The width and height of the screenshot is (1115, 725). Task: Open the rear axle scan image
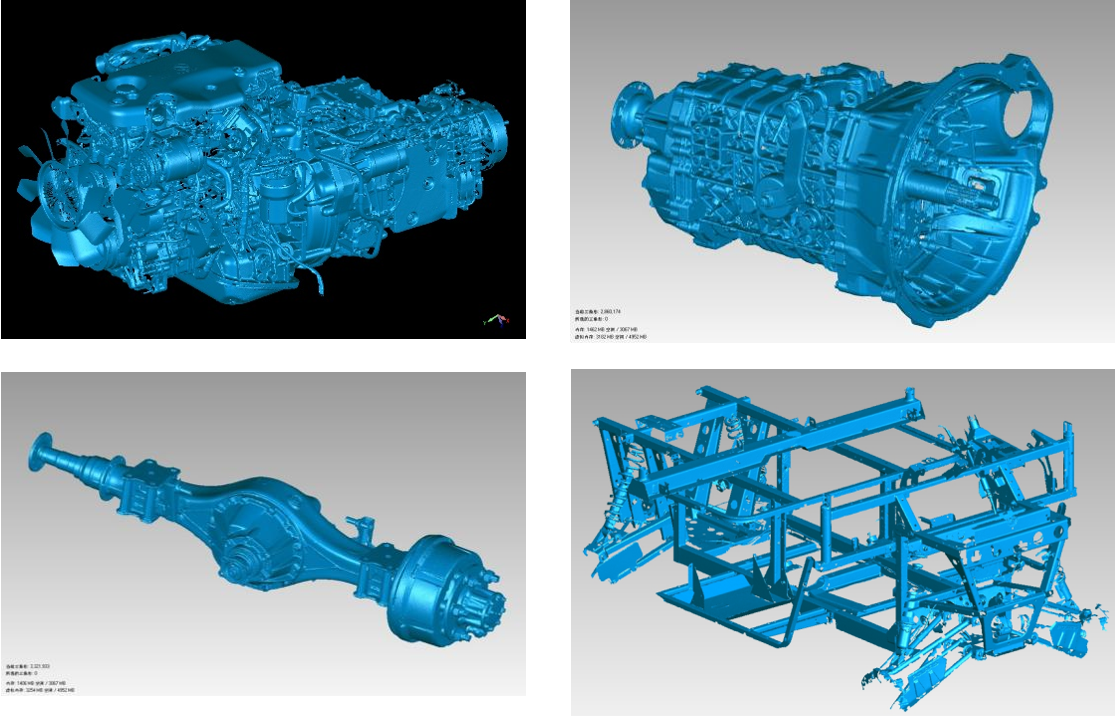click(x=263, y=533)
